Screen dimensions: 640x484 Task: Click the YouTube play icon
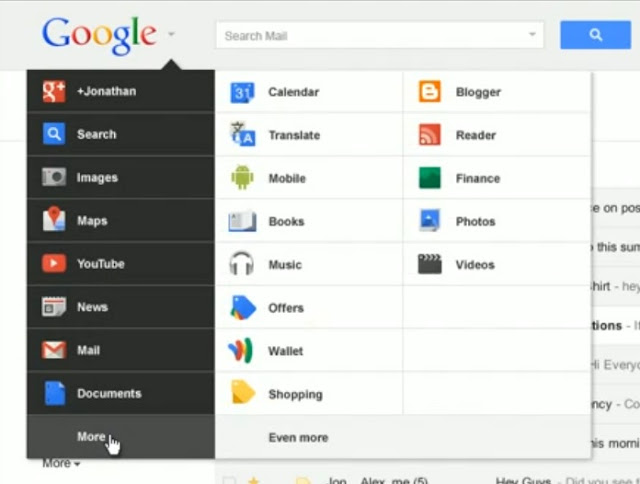54,263
